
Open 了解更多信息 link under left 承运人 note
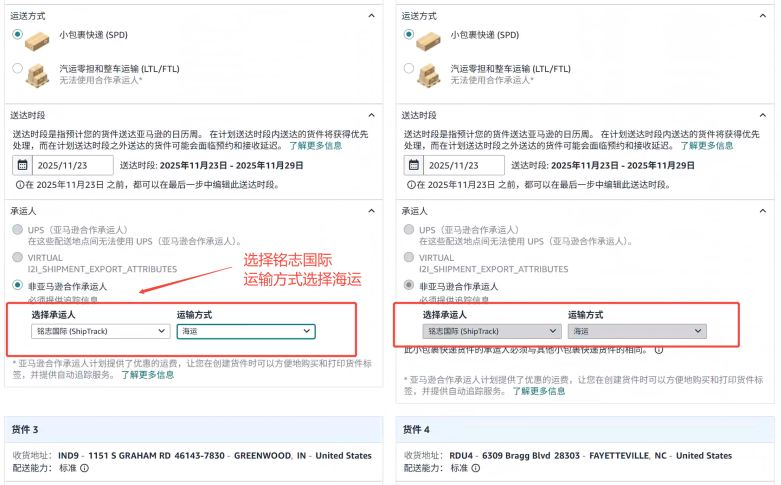point(148,375)
